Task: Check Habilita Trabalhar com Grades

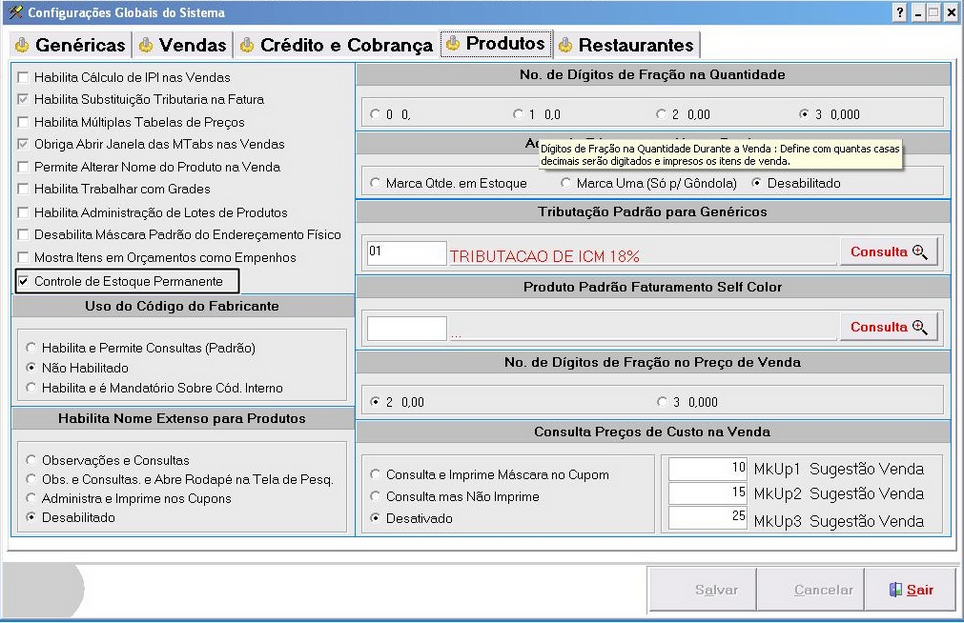Action: [x=24, y=189]
